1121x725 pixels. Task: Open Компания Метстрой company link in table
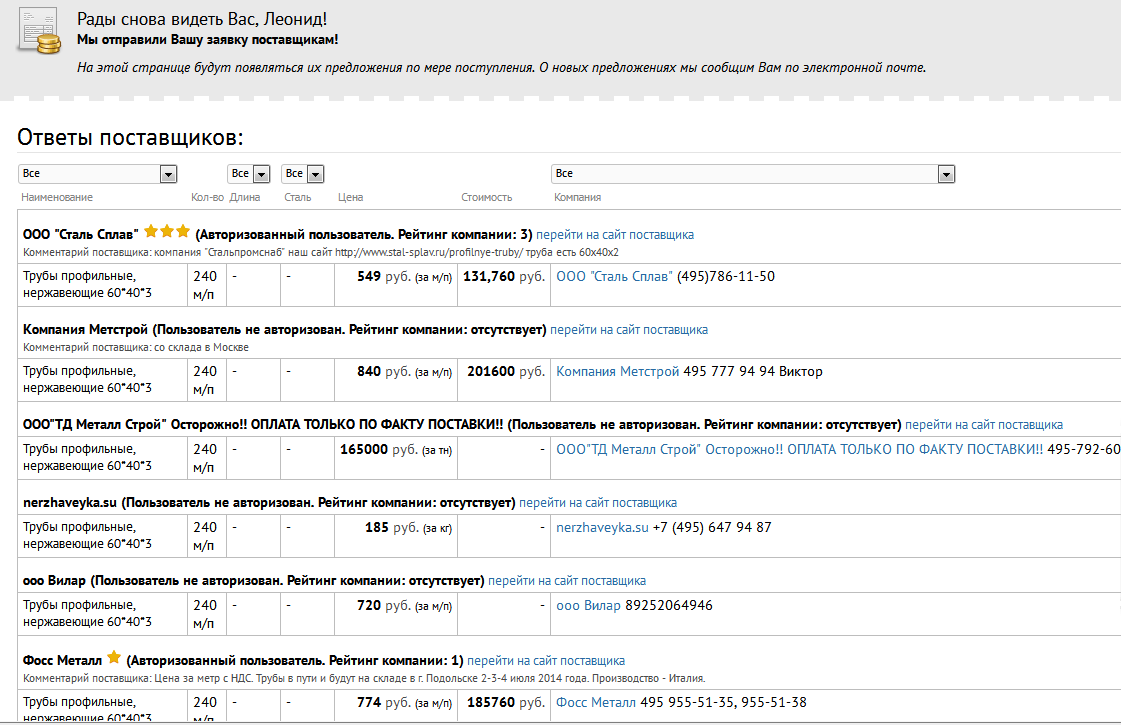coord(618,372)
